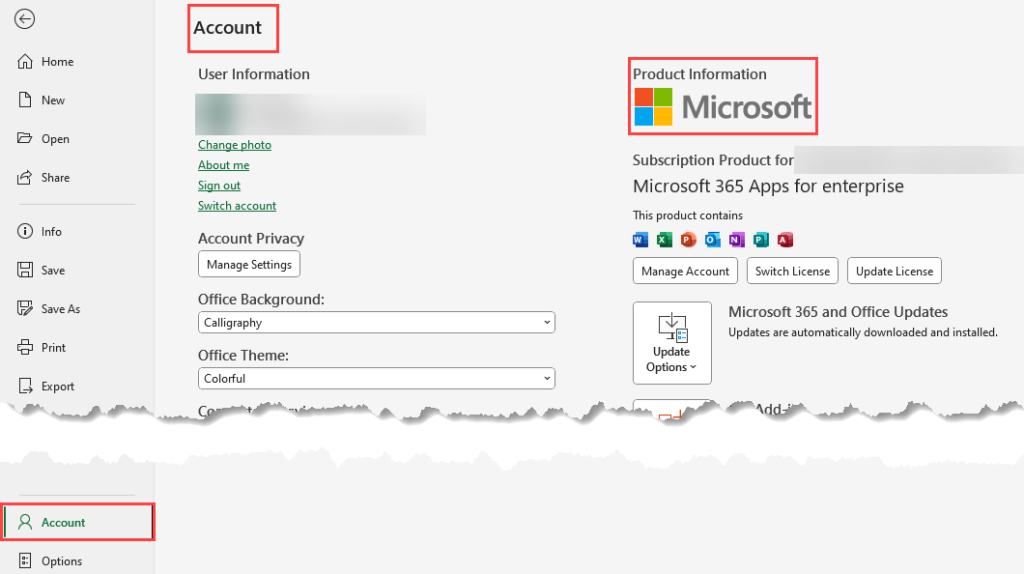This screenshot has height=574, width=1024.
Task: Click Manage Settings under Account Privacy
Action: click(x=249, y=264)
